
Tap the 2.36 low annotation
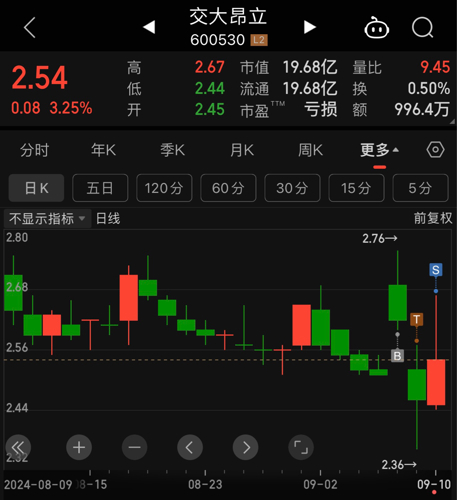click(399, 464)
